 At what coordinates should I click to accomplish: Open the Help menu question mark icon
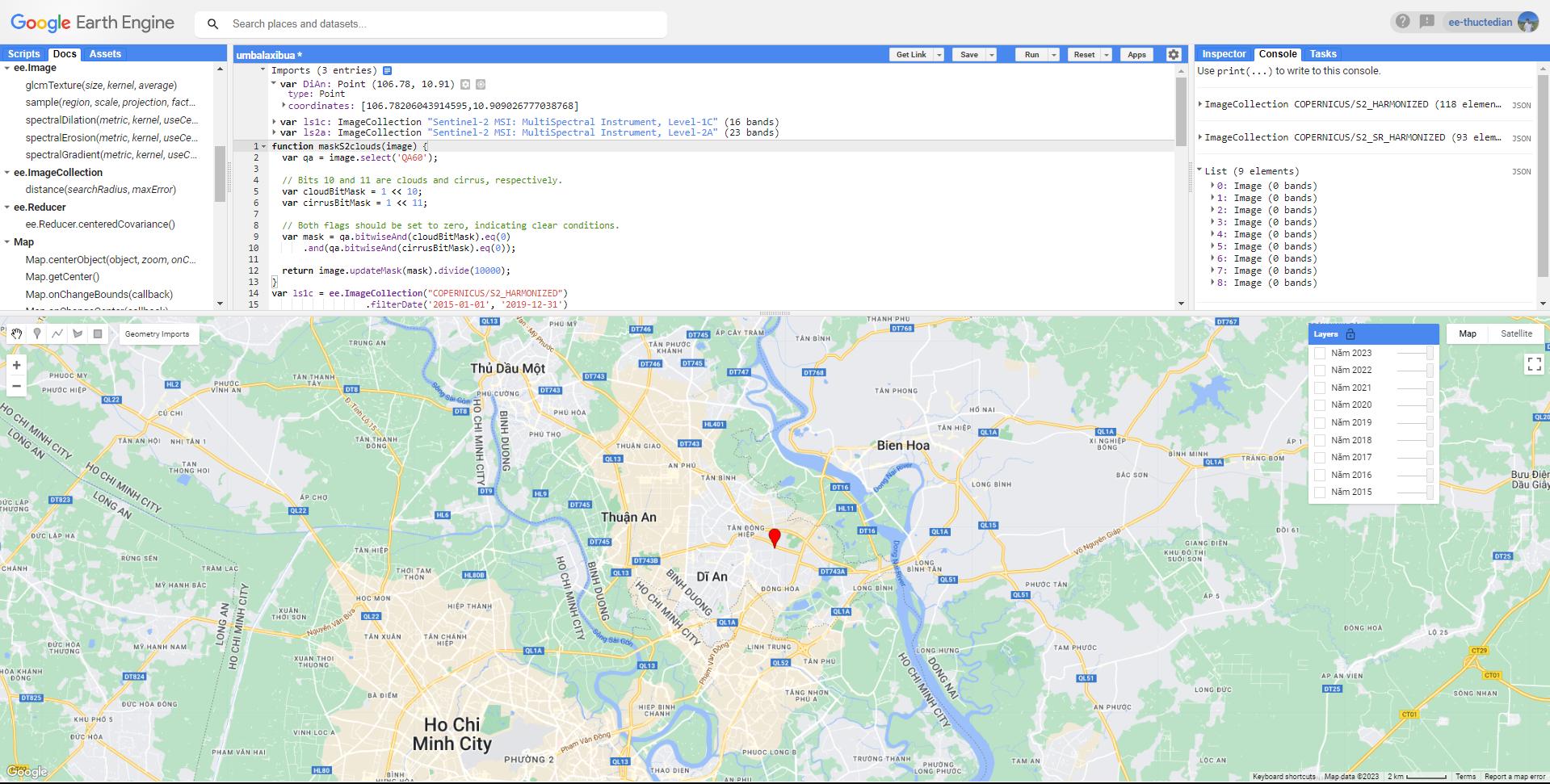coord(1402,22)
